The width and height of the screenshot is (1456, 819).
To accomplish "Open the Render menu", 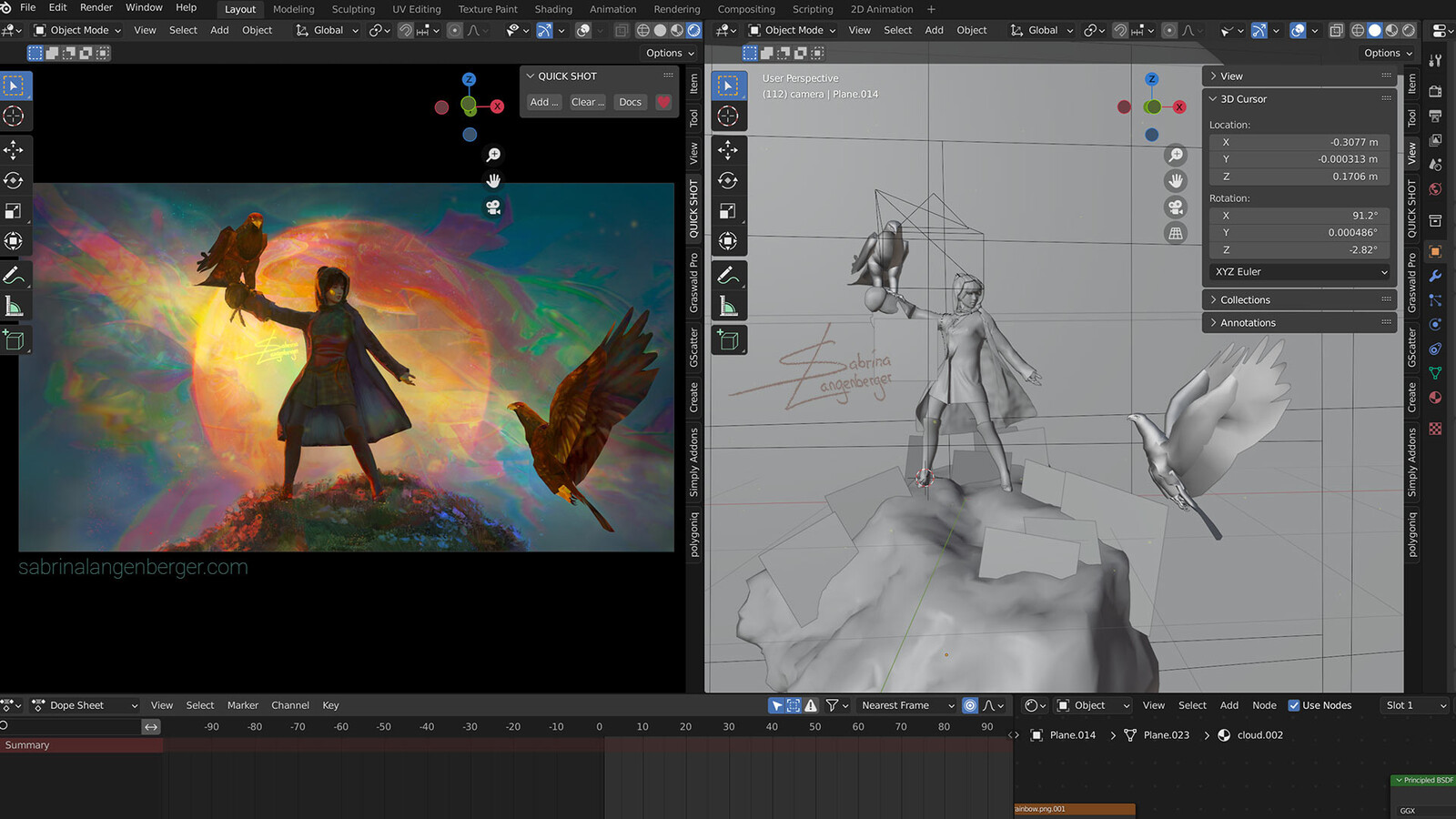I will [96, 7].
